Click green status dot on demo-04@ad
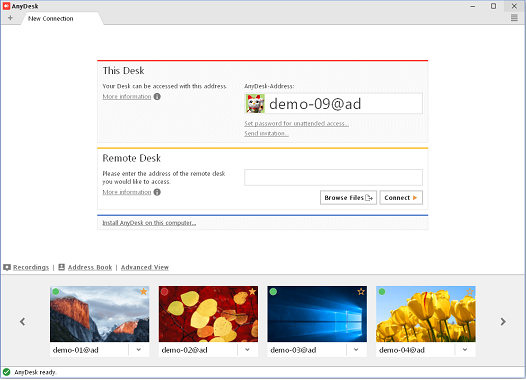The width and height of the screenshot is (526, 380). (x=382, y=291)
